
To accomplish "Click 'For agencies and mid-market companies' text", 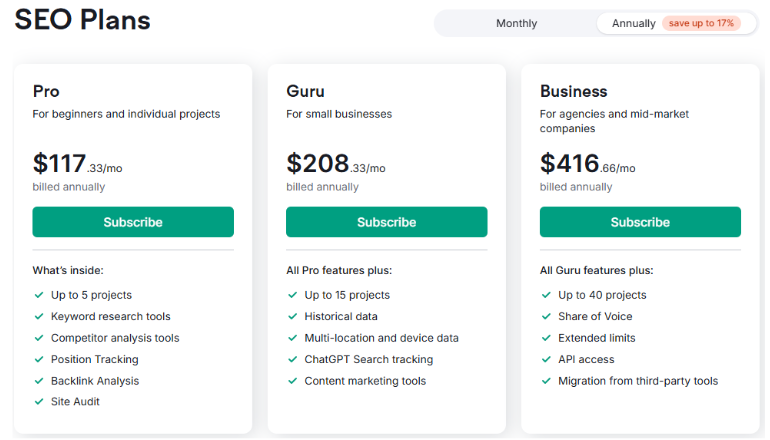I will click(x=614, y=121).
